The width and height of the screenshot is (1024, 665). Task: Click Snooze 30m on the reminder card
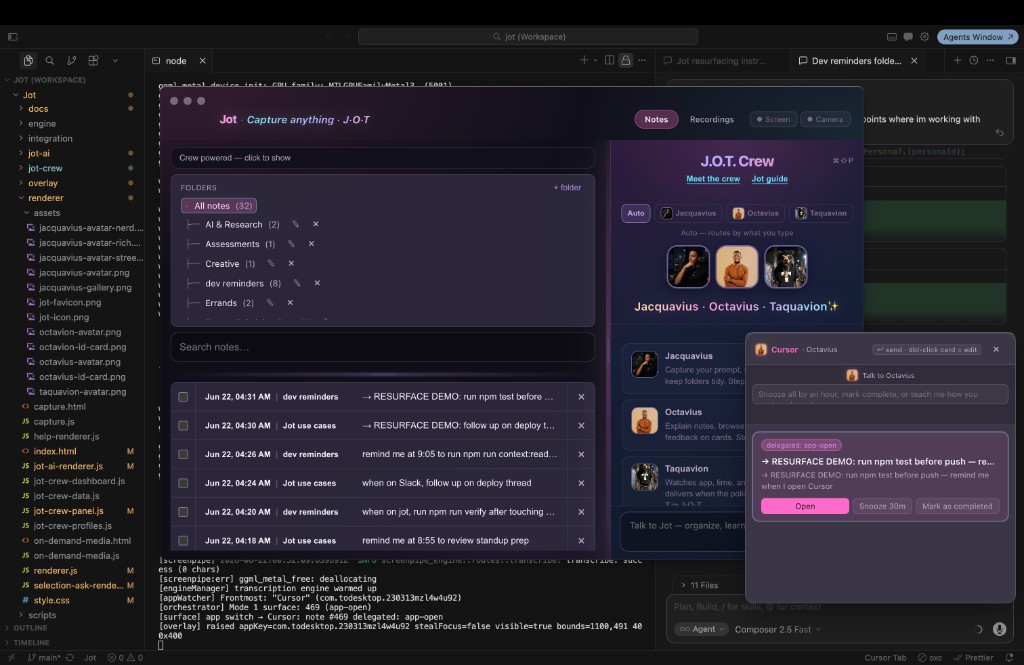click(x=882, y=506)
